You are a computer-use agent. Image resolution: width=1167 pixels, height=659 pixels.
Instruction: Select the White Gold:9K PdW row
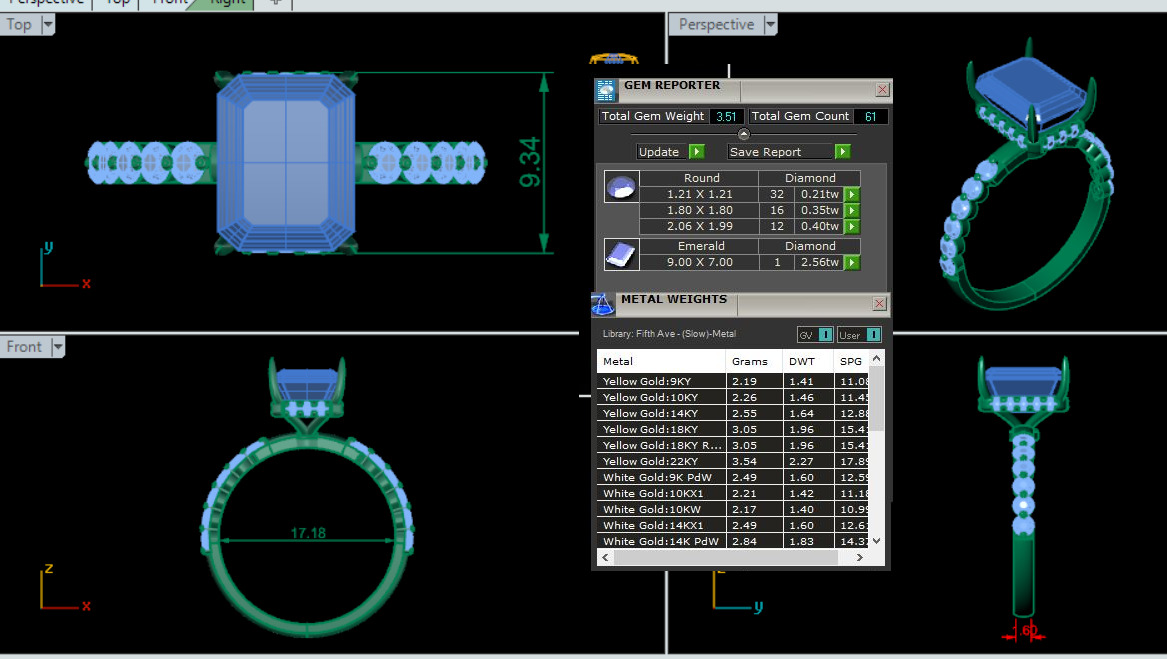[x=733, y=477]
